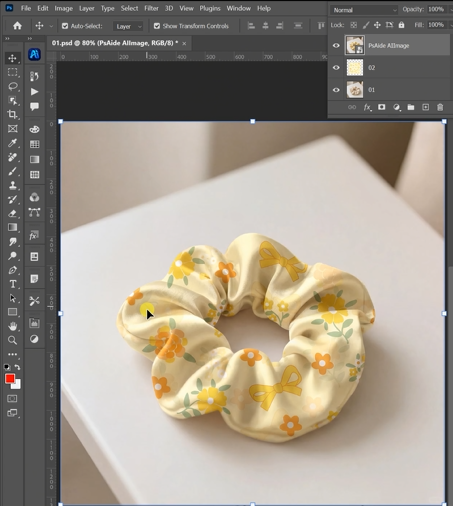
Task: Disable Show Transform Controls checkbox
Action: [x=157, y=26]
